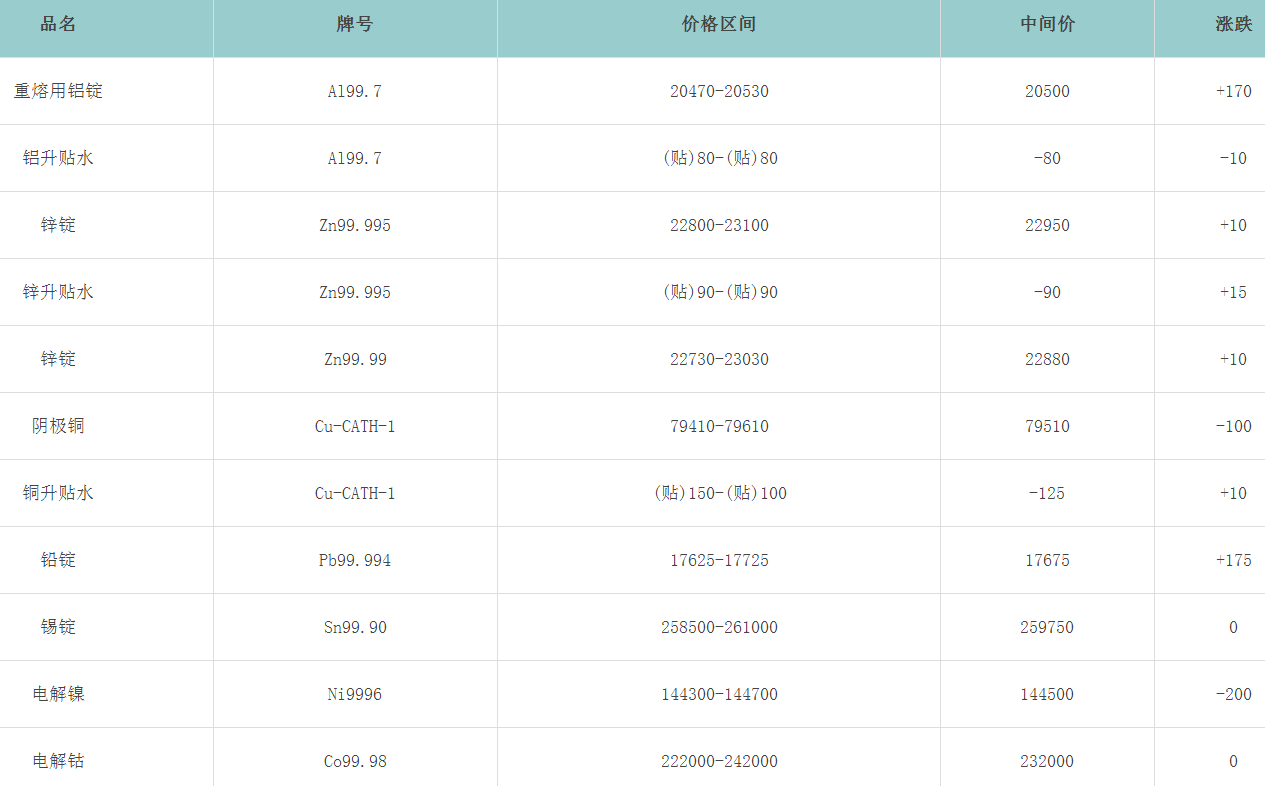The height and width of the screenshot is (786, 1265).
Task: Click the 锡锭 product name
Action: (x=58, y=627)
